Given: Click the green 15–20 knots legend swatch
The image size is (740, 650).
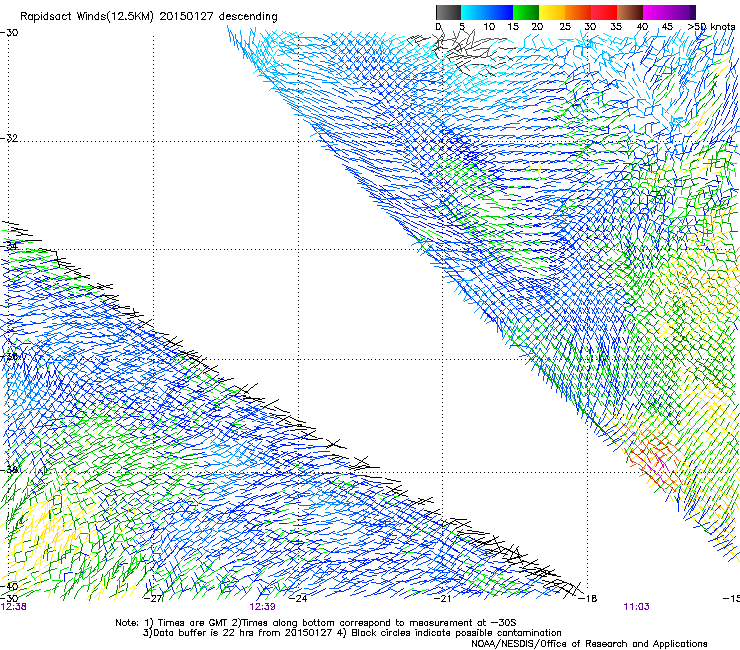Looking at the screenshot, I should [x=526, y=12].
